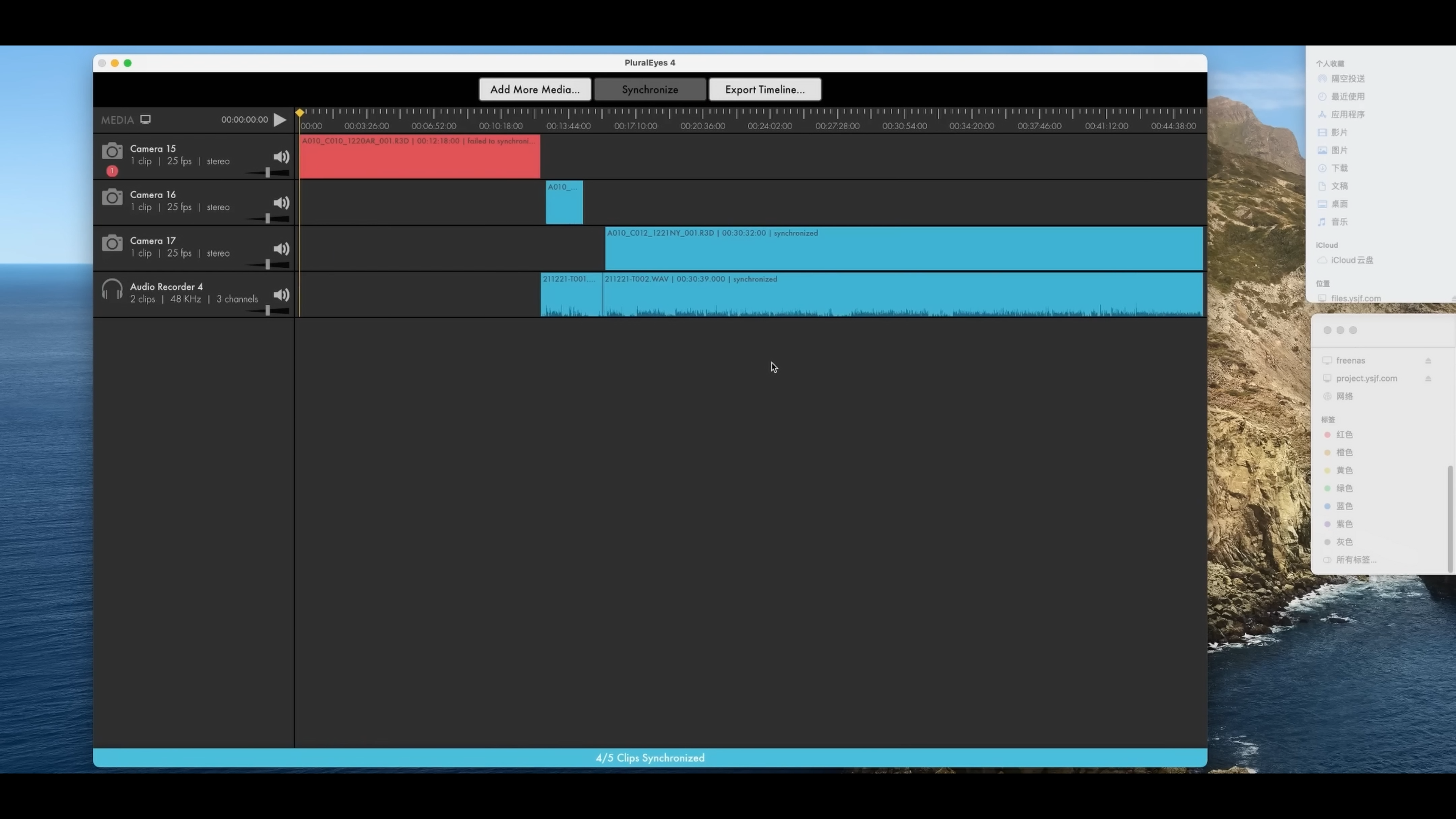This screenshot has width=1456, height=819.
Task: Click the play button next to the timecode
Action: pyautogui.click(x=280, y=120)
